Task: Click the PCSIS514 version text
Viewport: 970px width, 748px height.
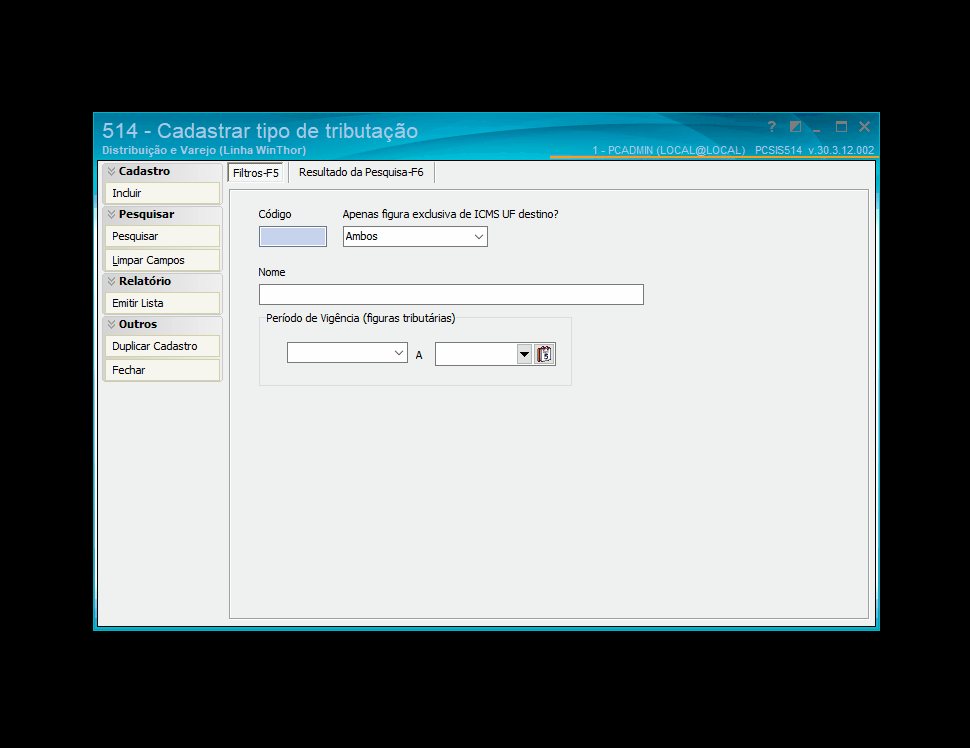Action: (x=814, y=150)
